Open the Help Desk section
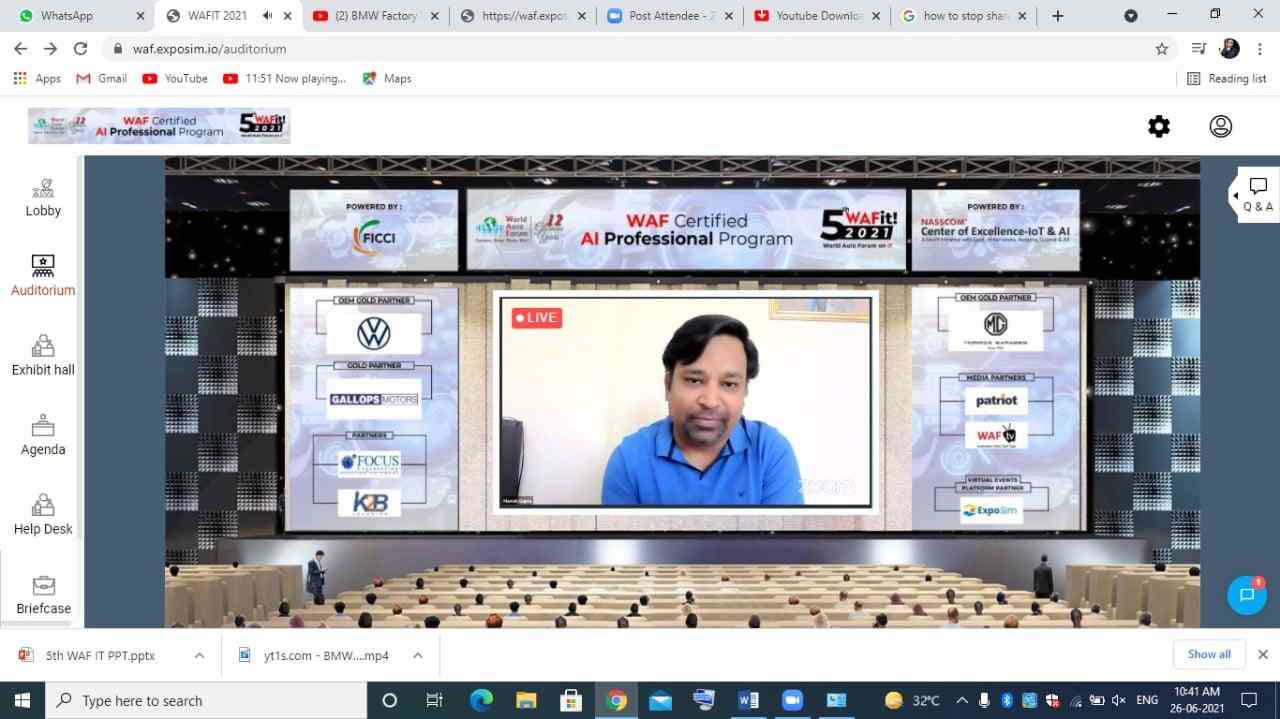Image resolution: width=1280 pixels, height=719 pixels. (43, 515)
